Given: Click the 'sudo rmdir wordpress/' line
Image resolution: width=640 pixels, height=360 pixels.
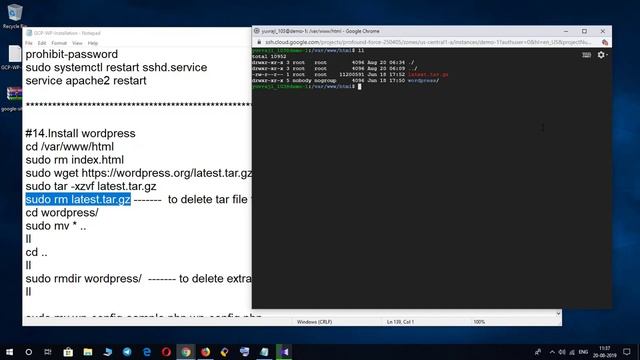Looking at the screenshot, I should 84,278.
